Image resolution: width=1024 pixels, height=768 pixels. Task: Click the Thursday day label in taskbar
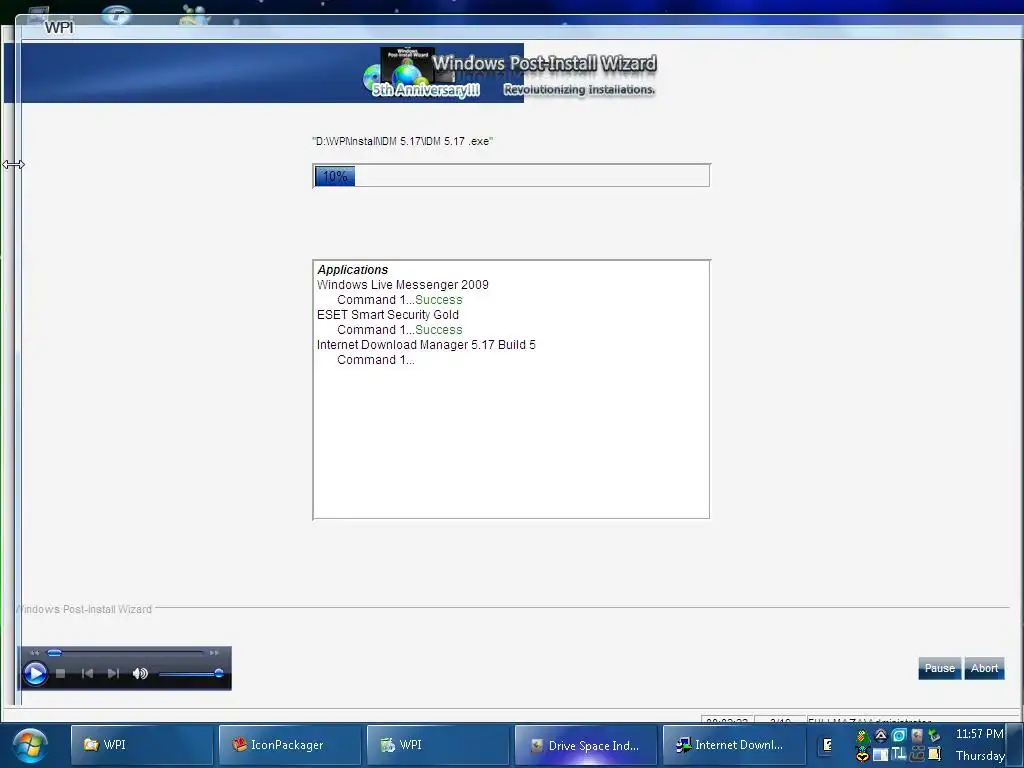[x=980, y=756]
